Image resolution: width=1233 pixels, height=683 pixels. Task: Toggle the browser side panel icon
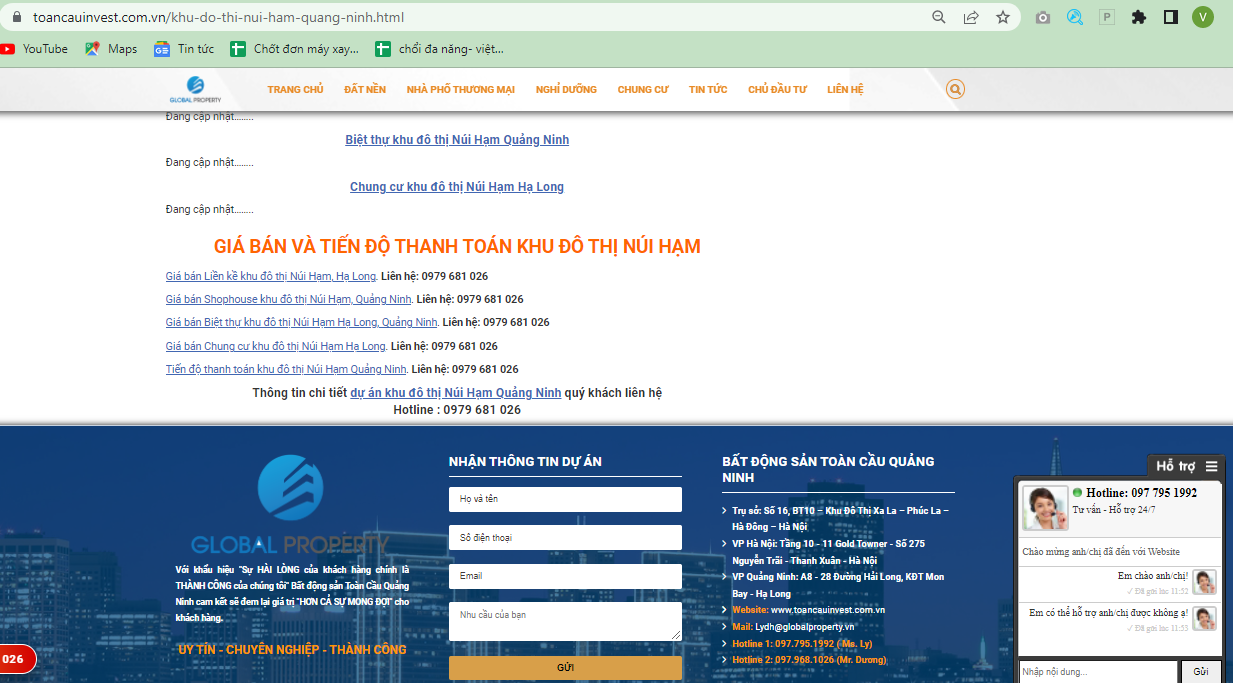[x=1171, y=17]
